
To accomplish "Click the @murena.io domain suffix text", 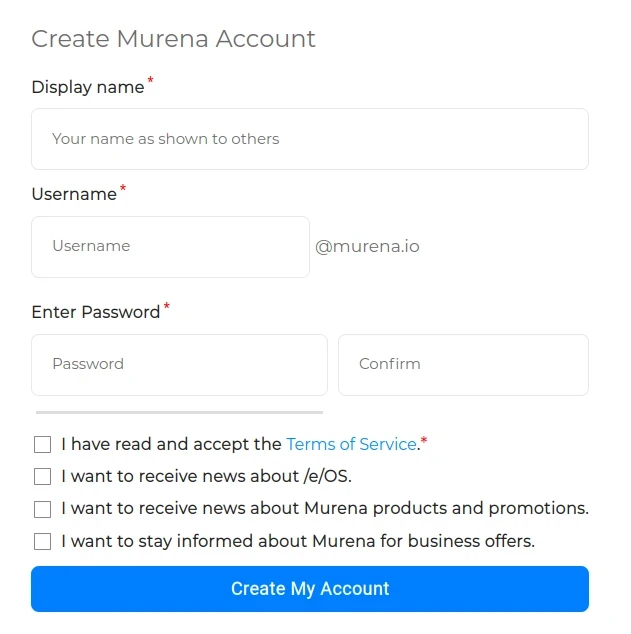I will click(x=367, y=246).
